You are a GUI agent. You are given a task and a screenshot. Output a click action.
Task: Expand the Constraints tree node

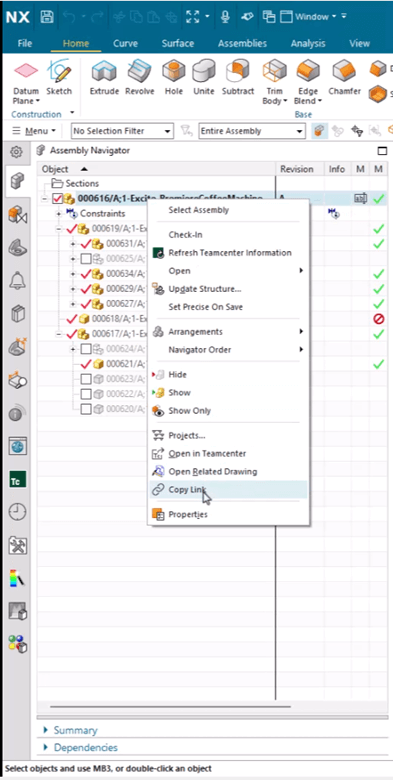(59, 214)
